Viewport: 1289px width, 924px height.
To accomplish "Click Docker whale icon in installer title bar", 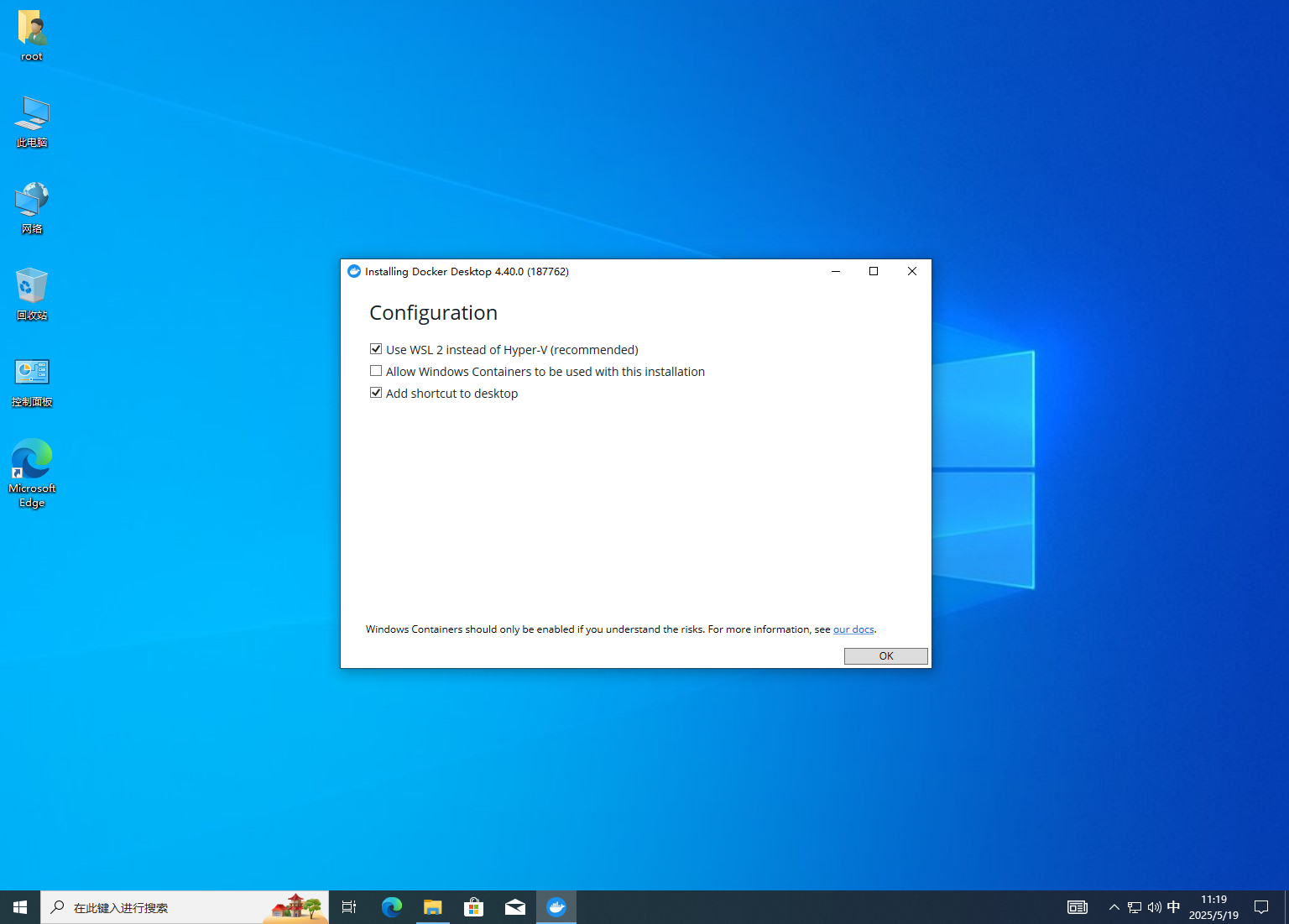I will tap(354, 271).
